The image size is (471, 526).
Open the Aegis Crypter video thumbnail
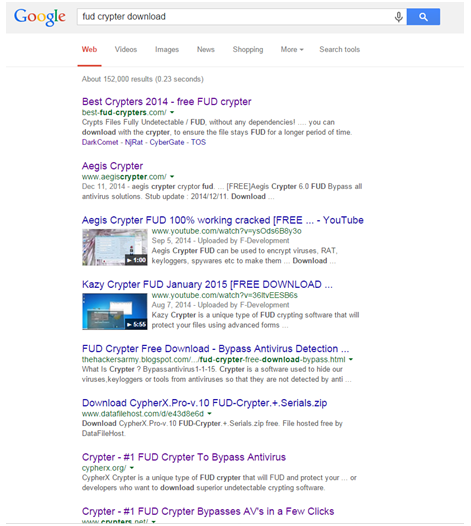tap(114, 247)
